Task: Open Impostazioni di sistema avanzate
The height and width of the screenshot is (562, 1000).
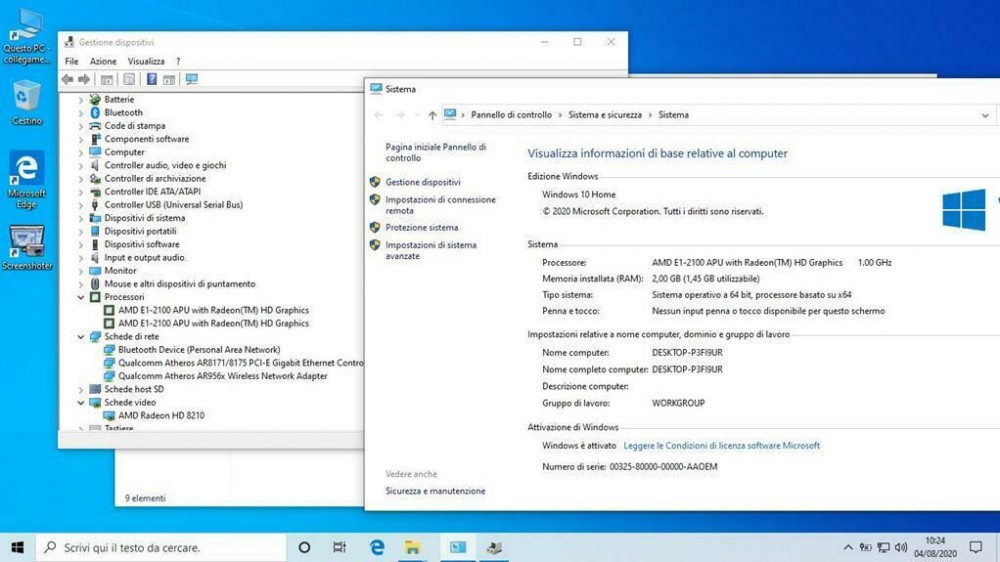Action: pos(430,250)
